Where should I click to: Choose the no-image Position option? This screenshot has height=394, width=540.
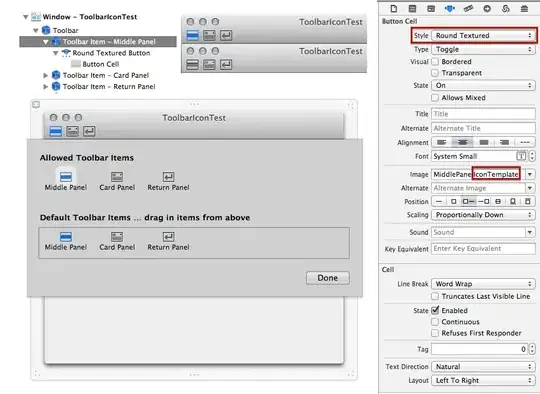[x=439, y=201]
